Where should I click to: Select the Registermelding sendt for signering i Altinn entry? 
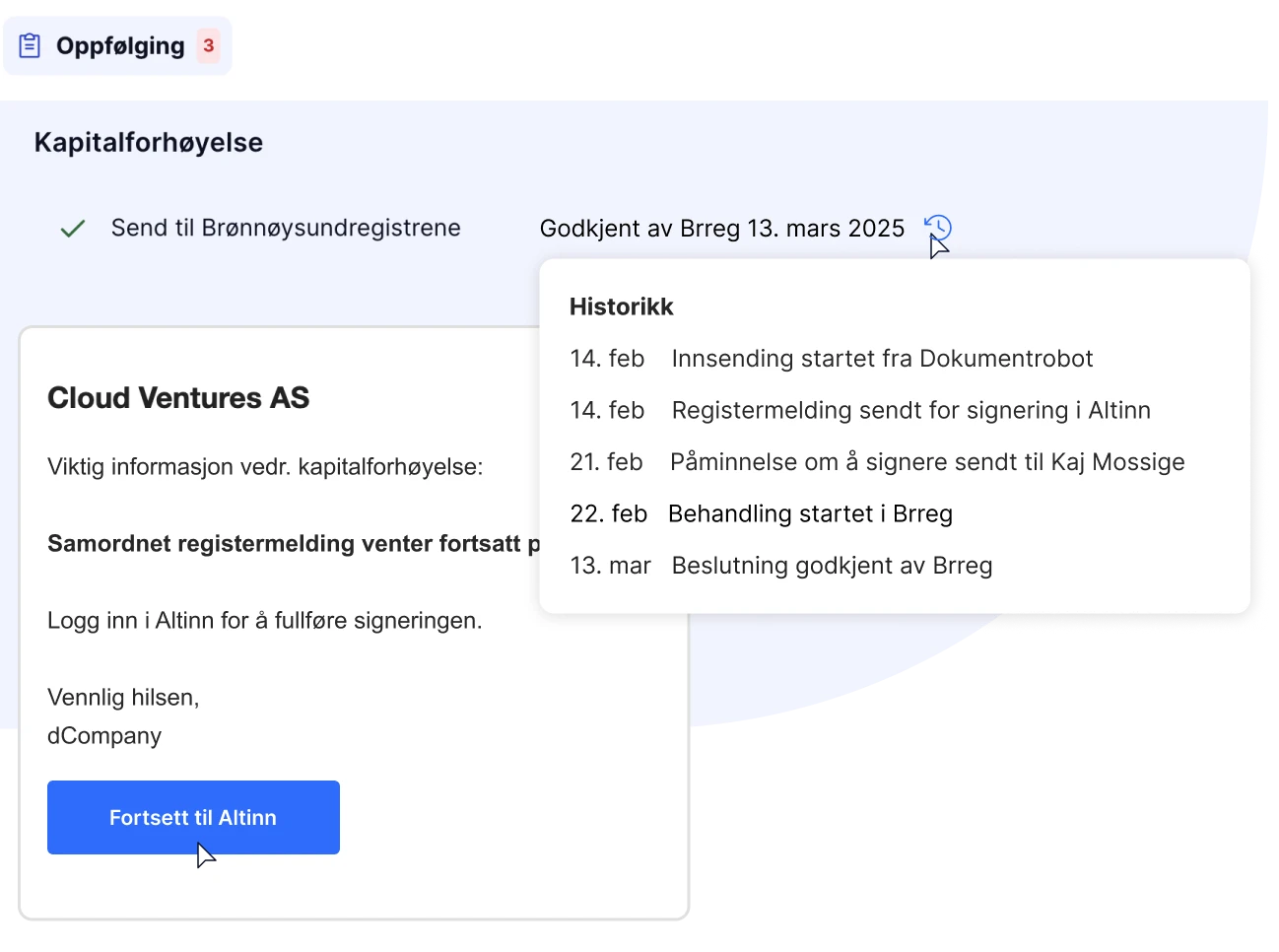pyautogui.click(x=910, y=410)
